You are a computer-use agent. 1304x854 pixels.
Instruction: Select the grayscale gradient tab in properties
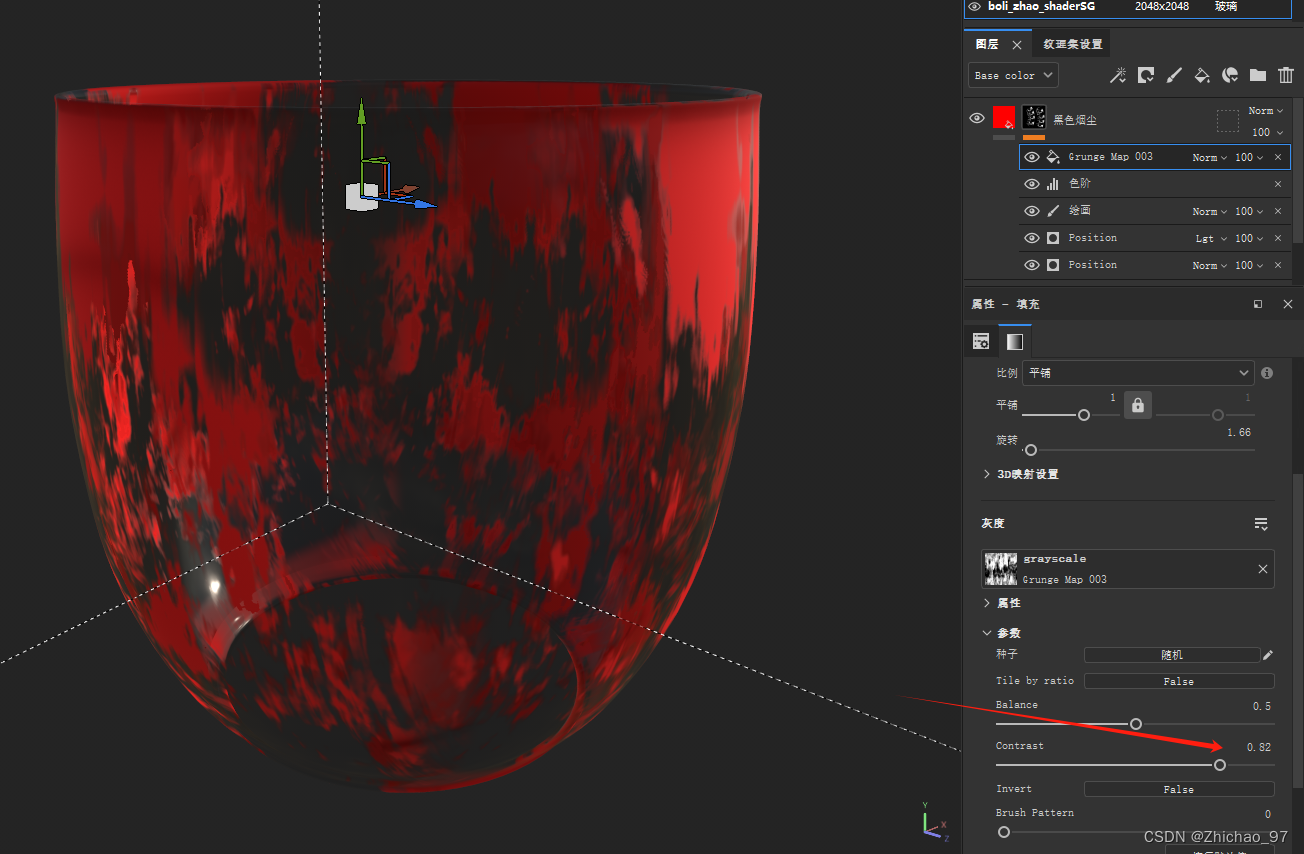[1014, 341]
